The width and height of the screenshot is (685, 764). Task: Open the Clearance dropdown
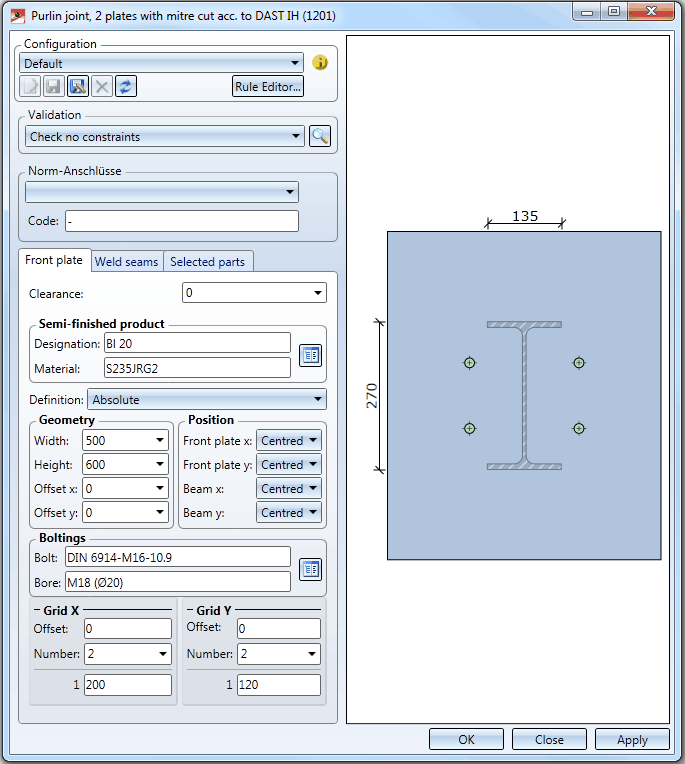(254, 293)
